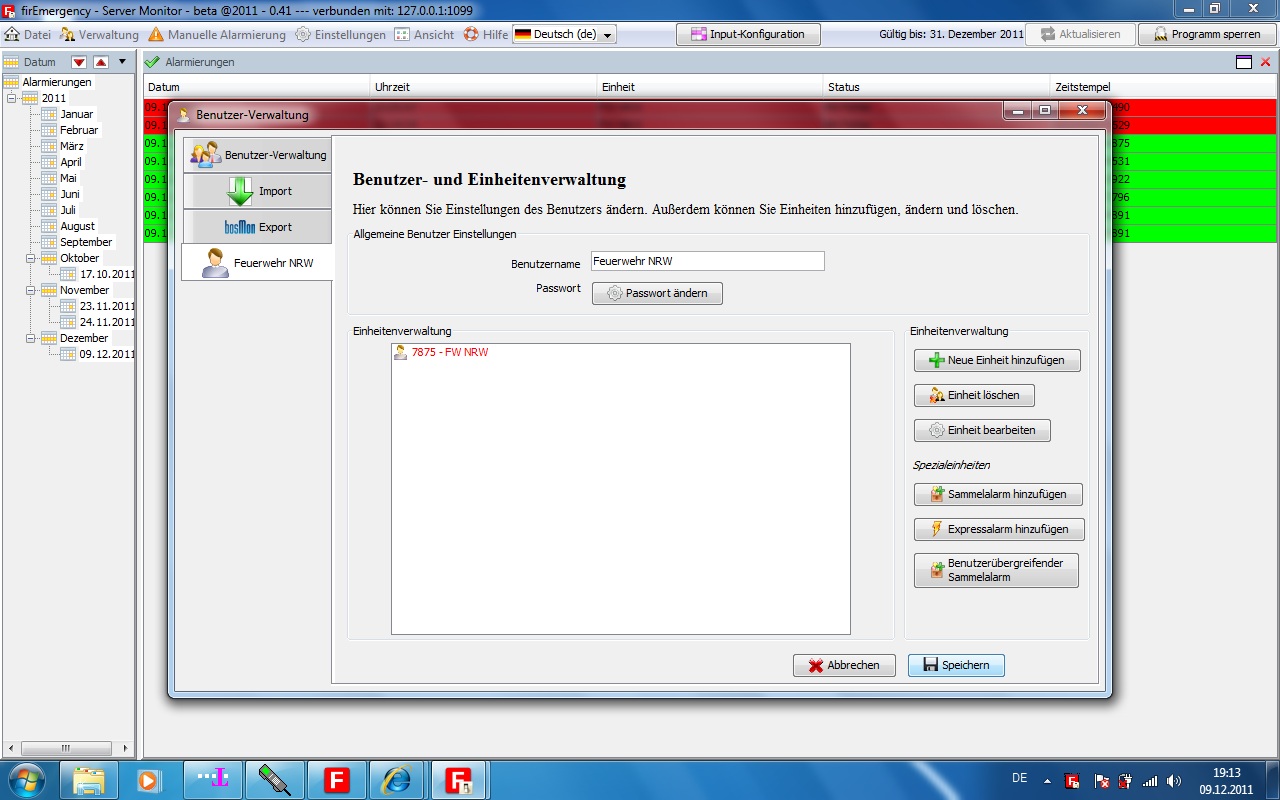Open the Einstellungen menu

(x=341, y=35)
